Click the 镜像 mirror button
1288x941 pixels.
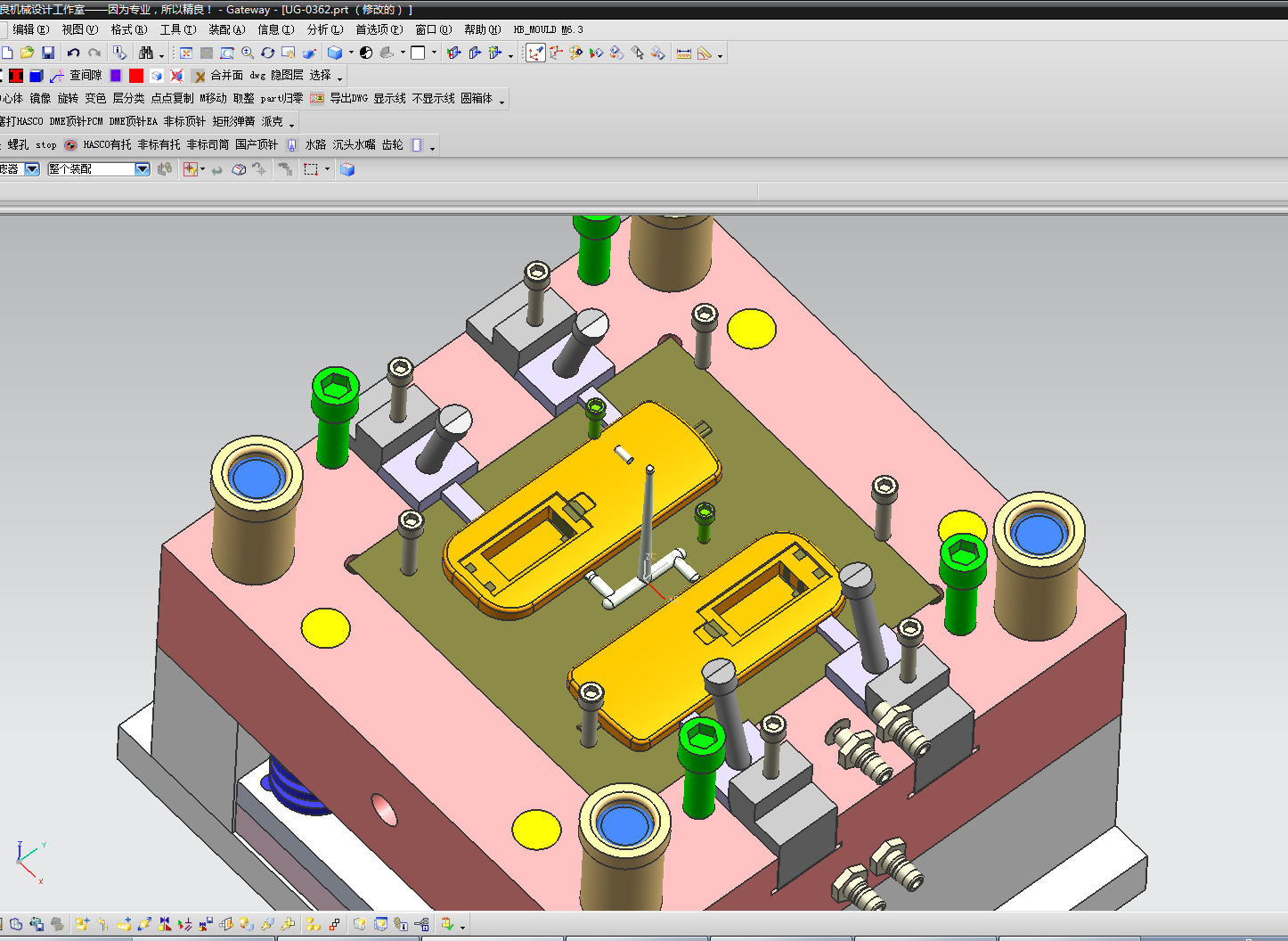[40, 98]
